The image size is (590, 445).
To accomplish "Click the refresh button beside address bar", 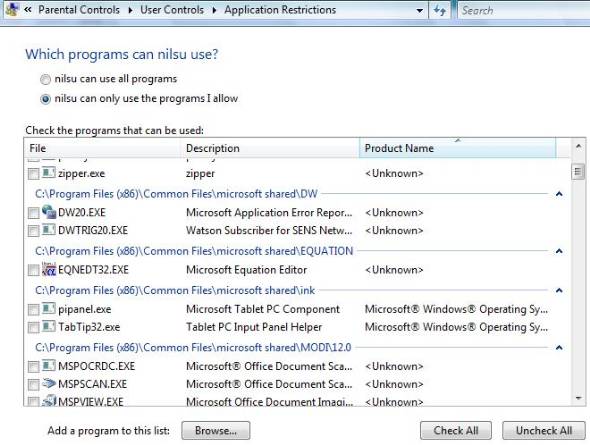I will pyautogui.click(x=439, y=10).
